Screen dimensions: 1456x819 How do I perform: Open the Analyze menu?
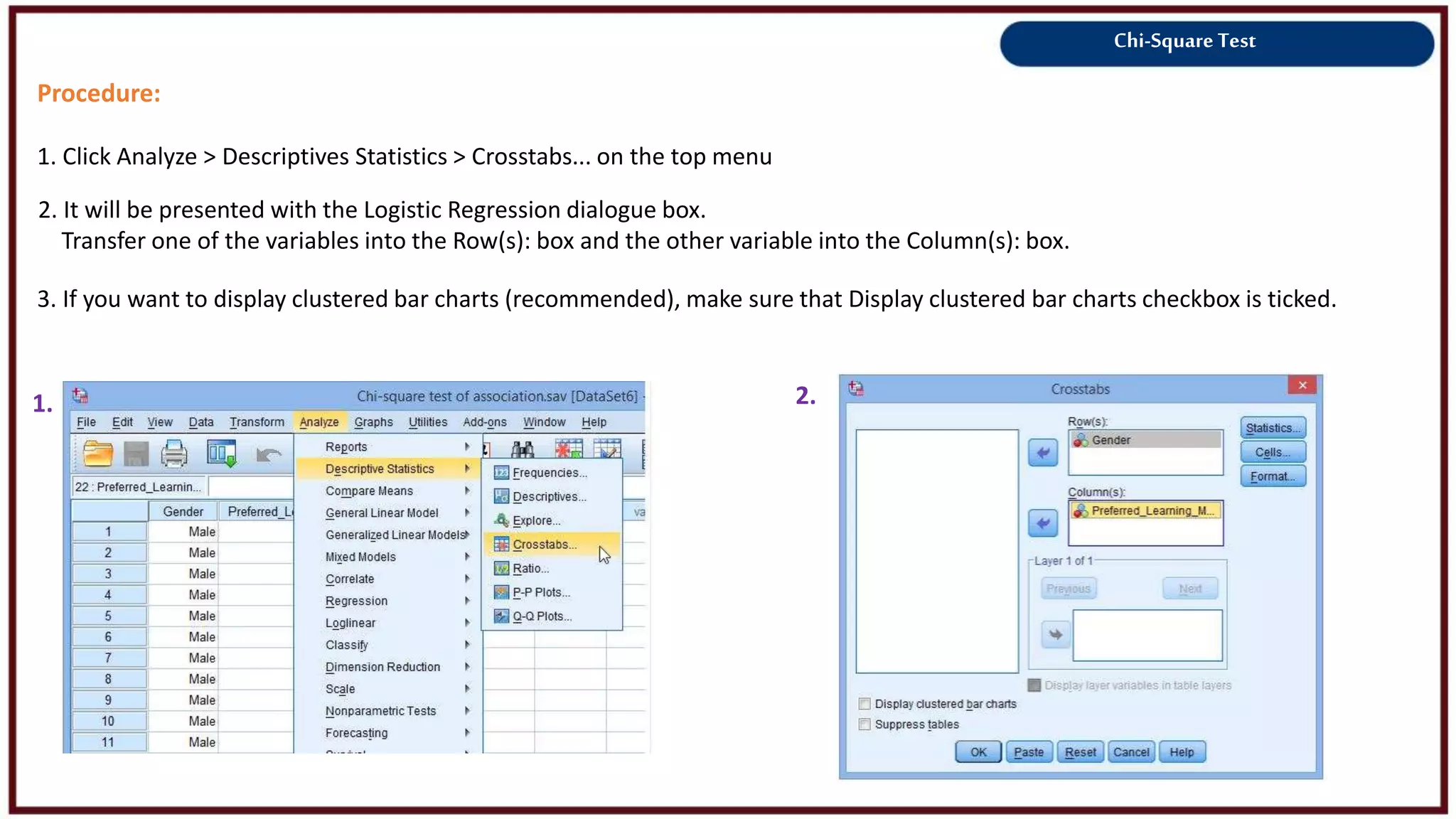pyautogui.click(x=319, y=422)
